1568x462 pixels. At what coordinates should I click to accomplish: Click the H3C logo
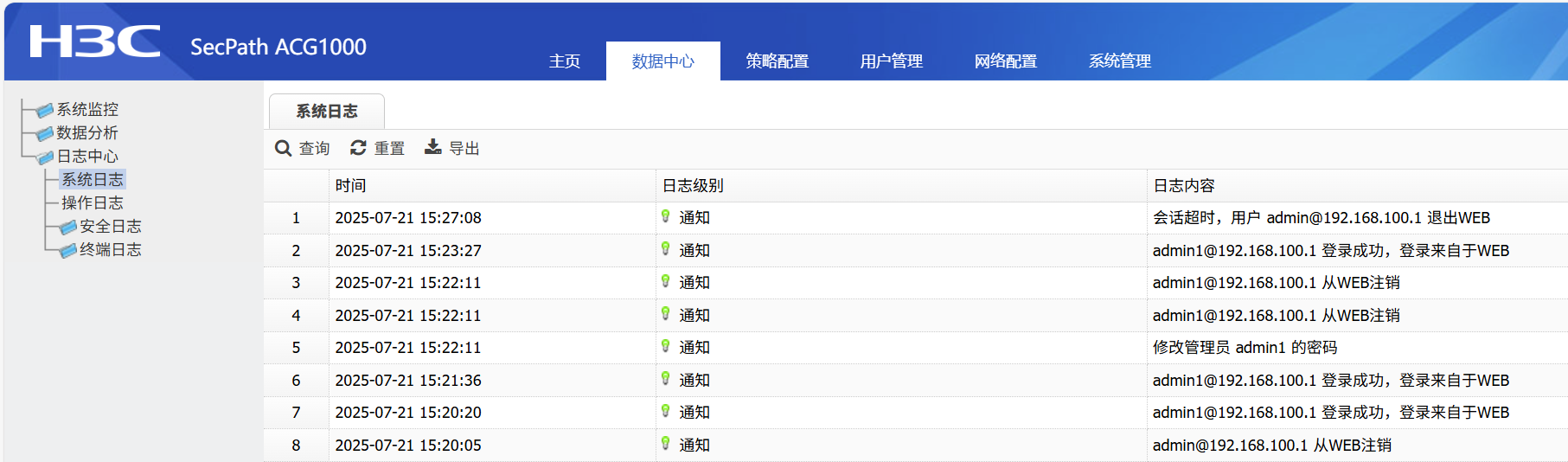click(x=95, y=42)
